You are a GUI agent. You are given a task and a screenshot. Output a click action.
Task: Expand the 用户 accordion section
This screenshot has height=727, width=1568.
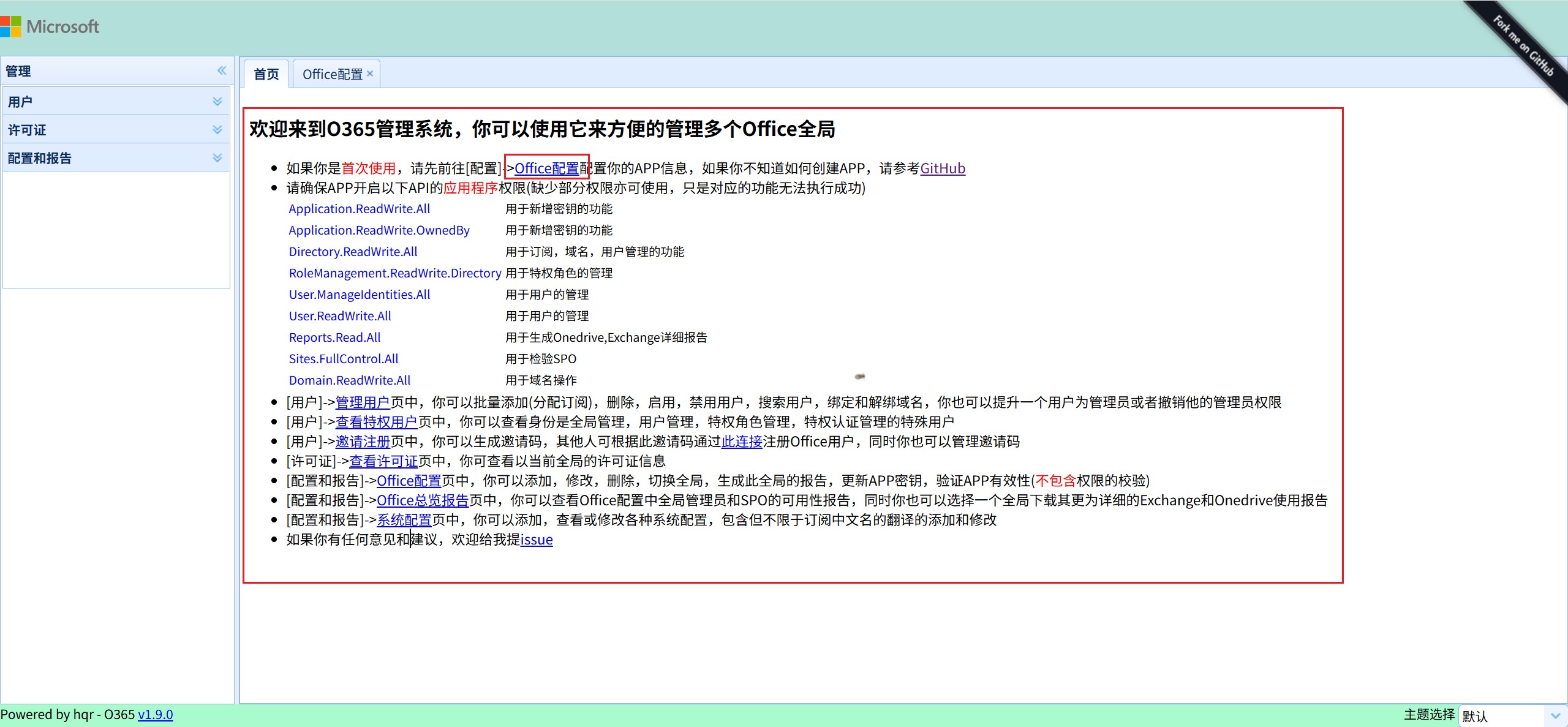[x=116, y=102]
